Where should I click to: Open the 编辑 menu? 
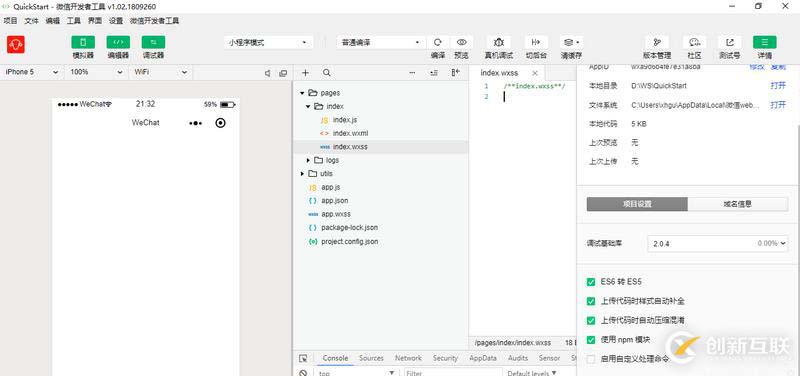(53, 21)
